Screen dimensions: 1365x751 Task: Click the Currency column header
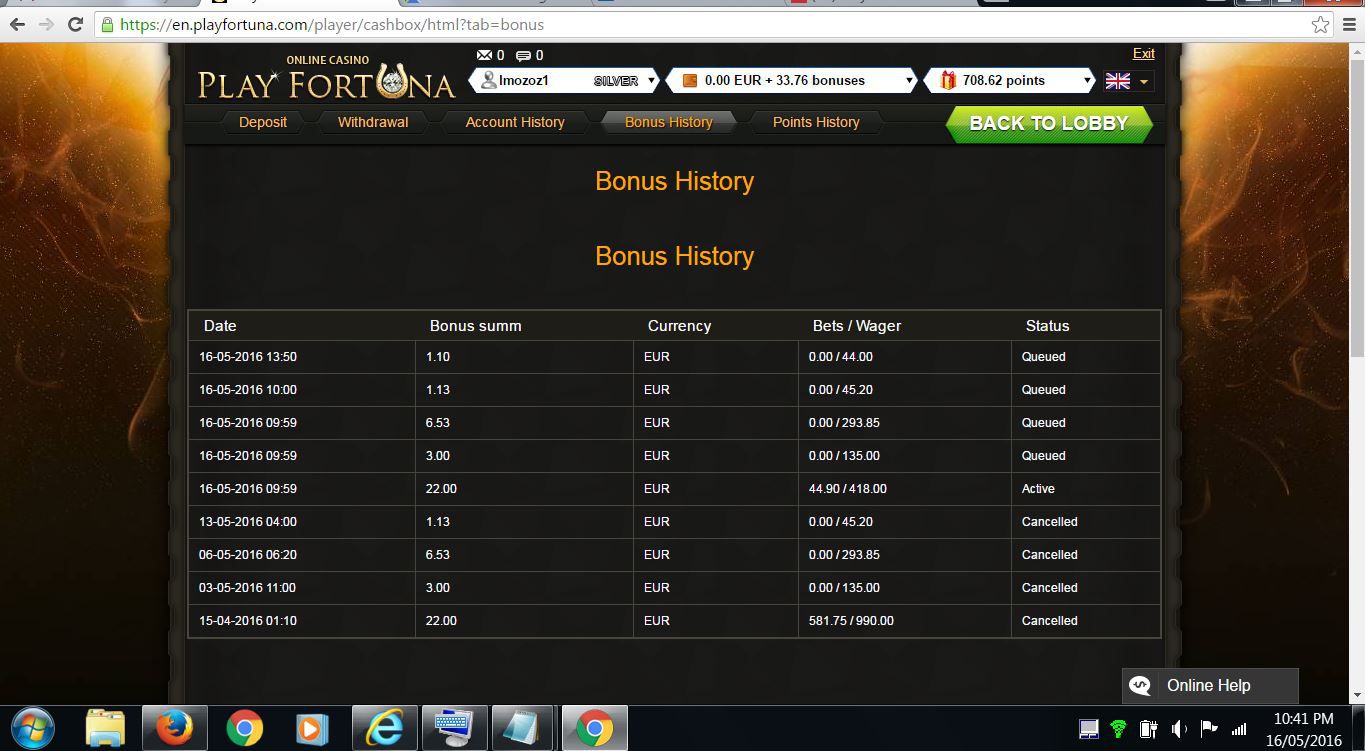679,326
